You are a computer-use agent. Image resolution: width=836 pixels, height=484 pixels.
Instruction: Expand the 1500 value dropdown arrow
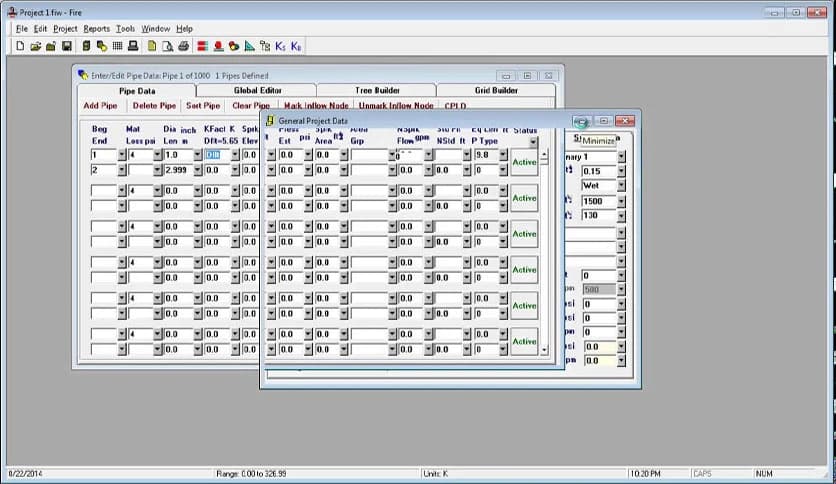[621, 201]
